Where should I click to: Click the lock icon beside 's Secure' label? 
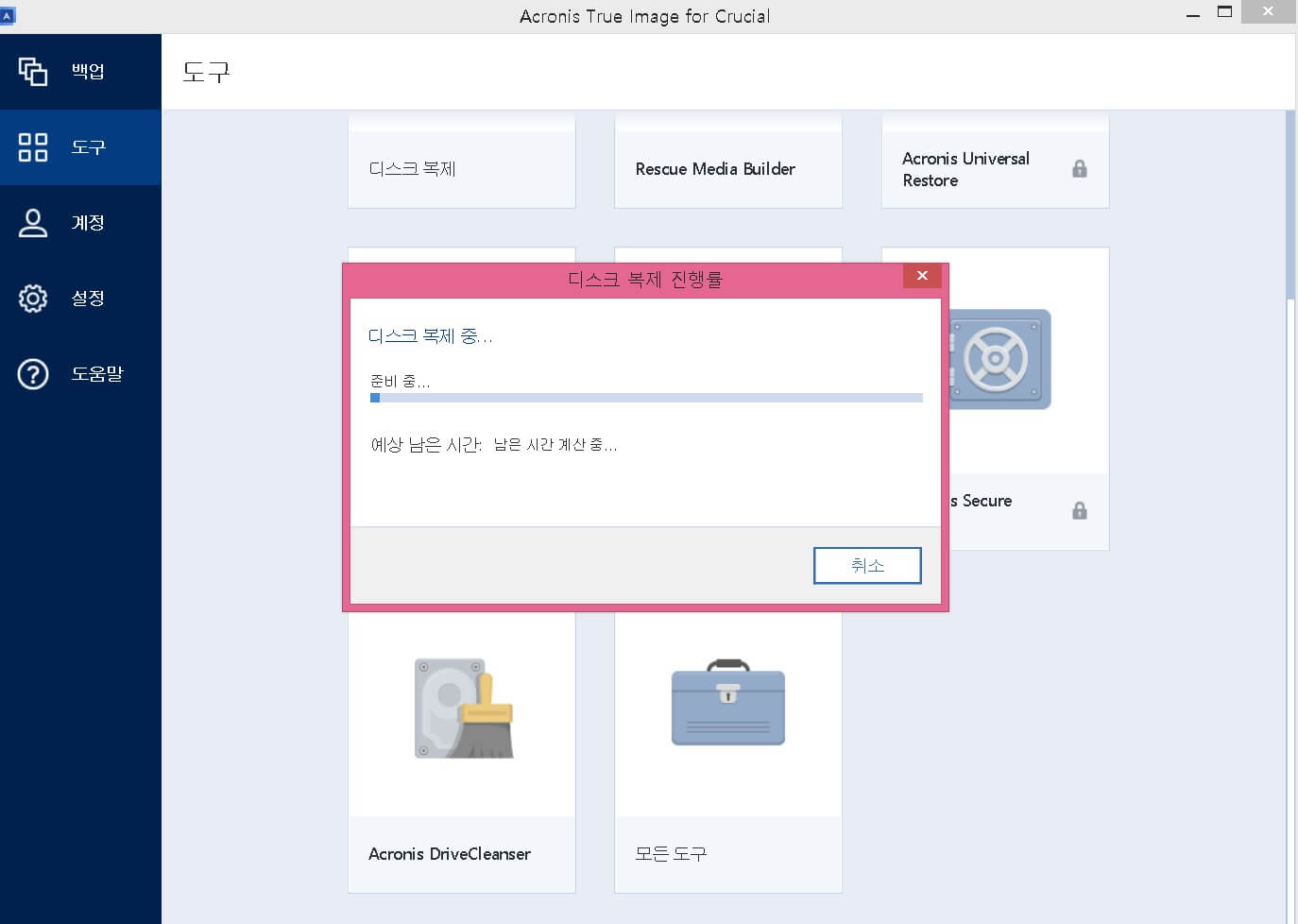[1080, 511]
